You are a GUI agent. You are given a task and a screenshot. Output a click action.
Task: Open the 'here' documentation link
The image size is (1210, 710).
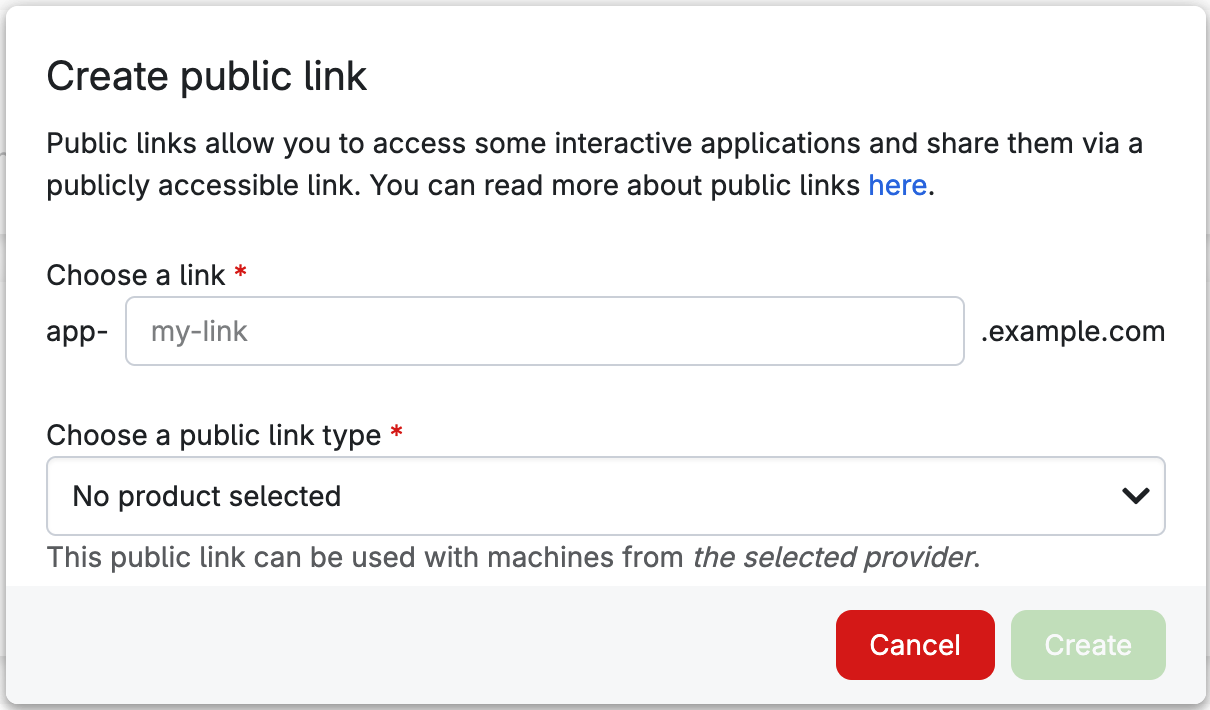pyautogui.click(x=897, y=186)
